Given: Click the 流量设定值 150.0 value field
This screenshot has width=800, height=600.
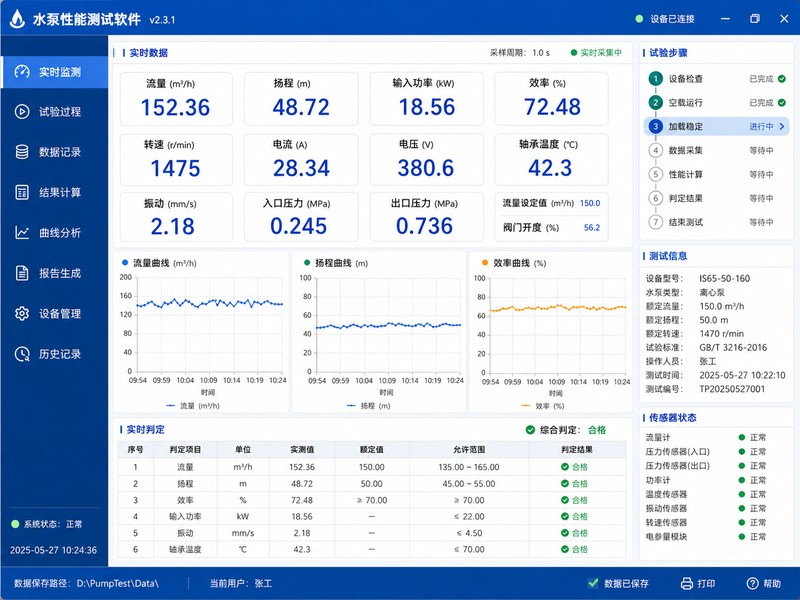Looking at the screenshot, I should pos(590,203).
